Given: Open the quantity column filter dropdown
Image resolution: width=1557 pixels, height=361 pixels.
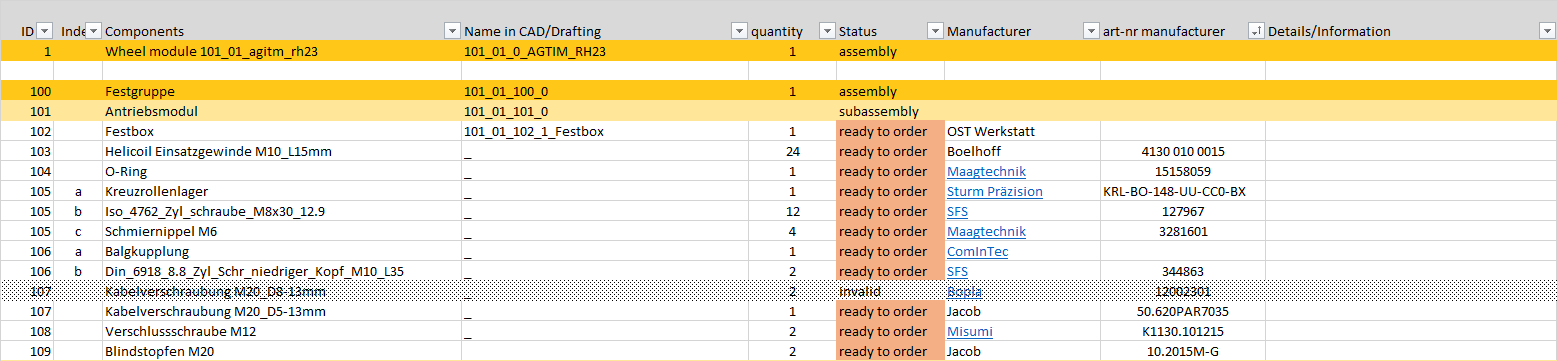Looking at the screenshot, I should point(827,31).
